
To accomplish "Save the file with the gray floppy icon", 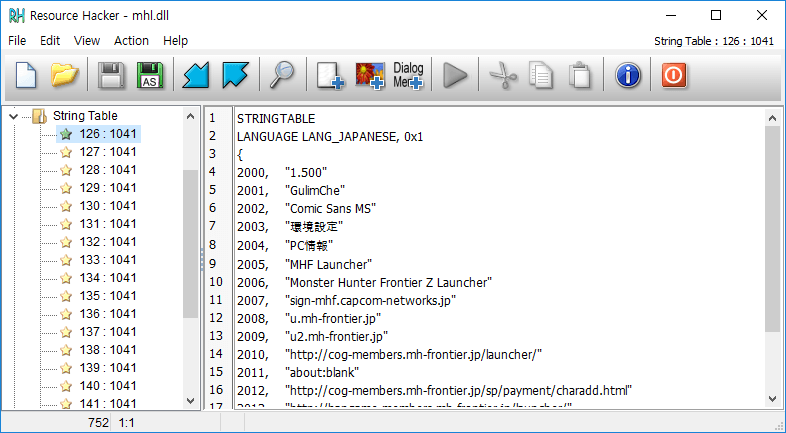I will click(x=111, y=75).
